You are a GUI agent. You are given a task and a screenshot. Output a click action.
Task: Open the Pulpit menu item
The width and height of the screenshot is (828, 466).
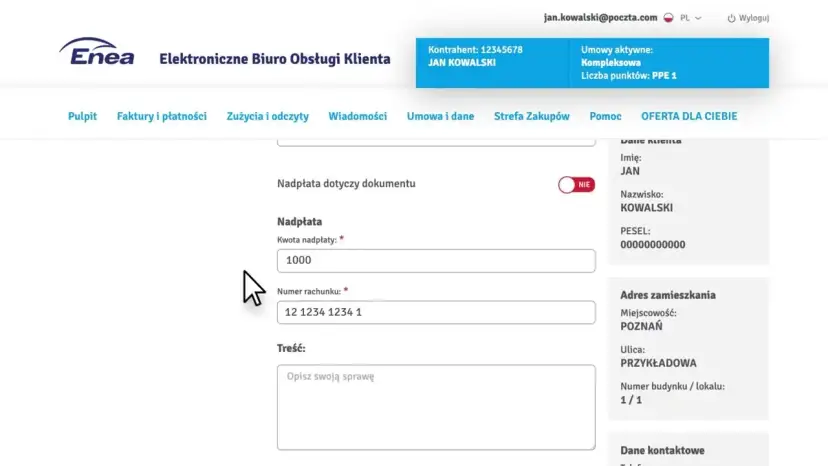82,116
